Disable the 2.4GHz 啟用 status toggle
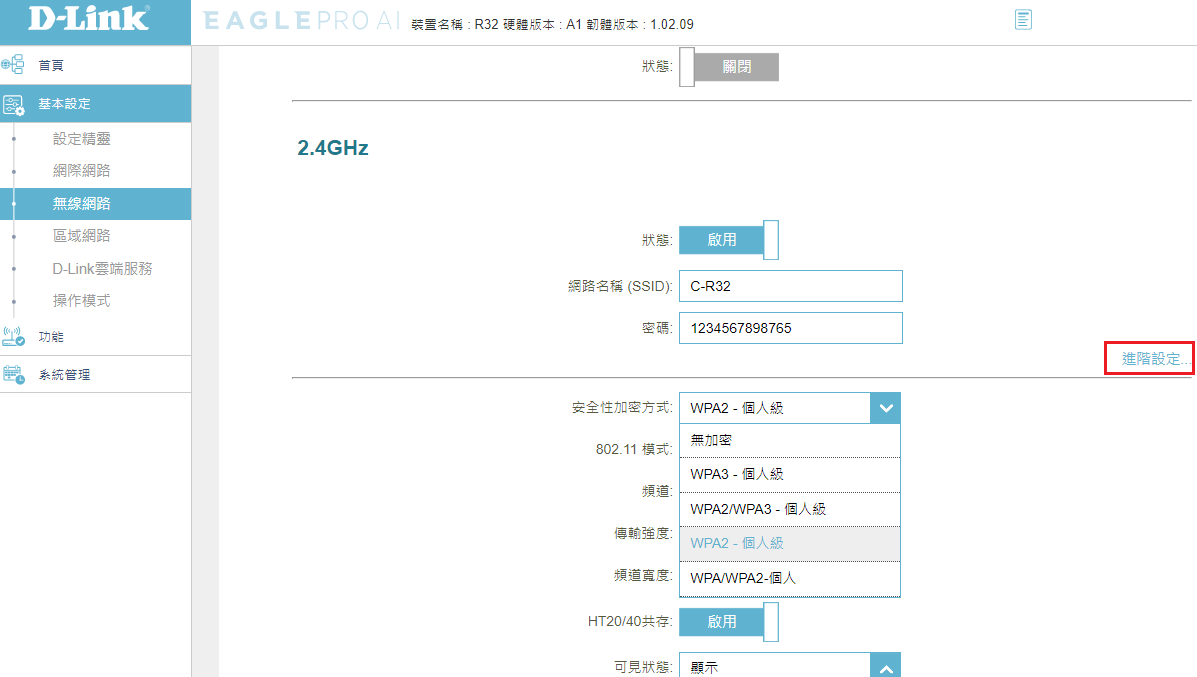This screenshot has height=677, width=1197. [728, 240]
